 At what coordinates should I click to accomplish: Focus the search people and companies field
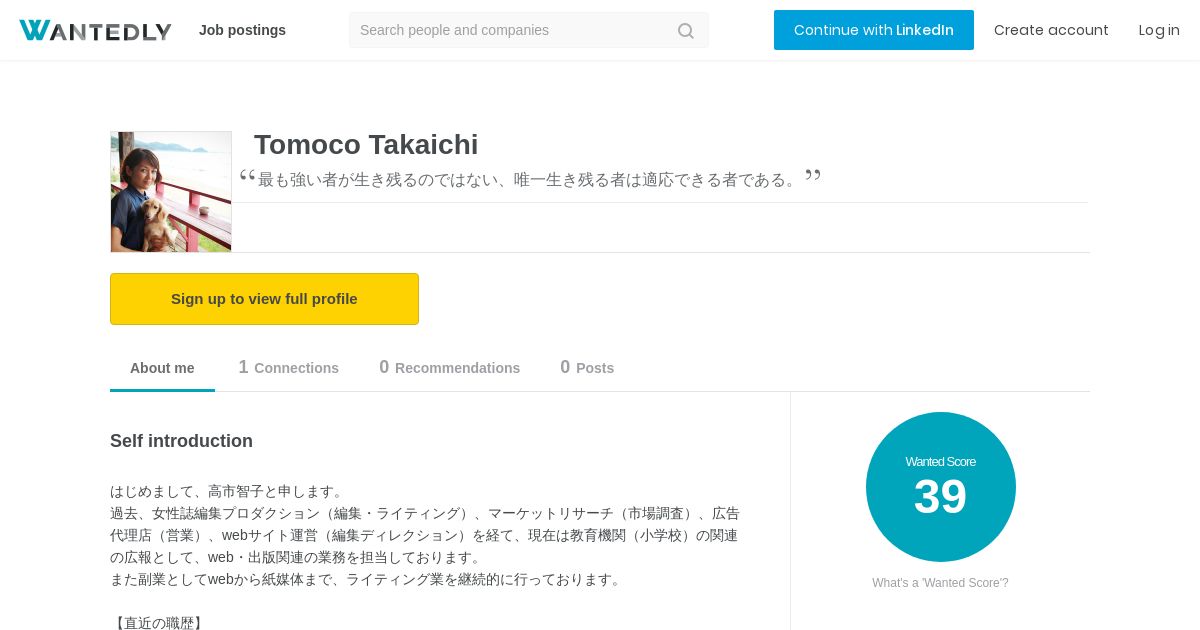click(510, 30)
